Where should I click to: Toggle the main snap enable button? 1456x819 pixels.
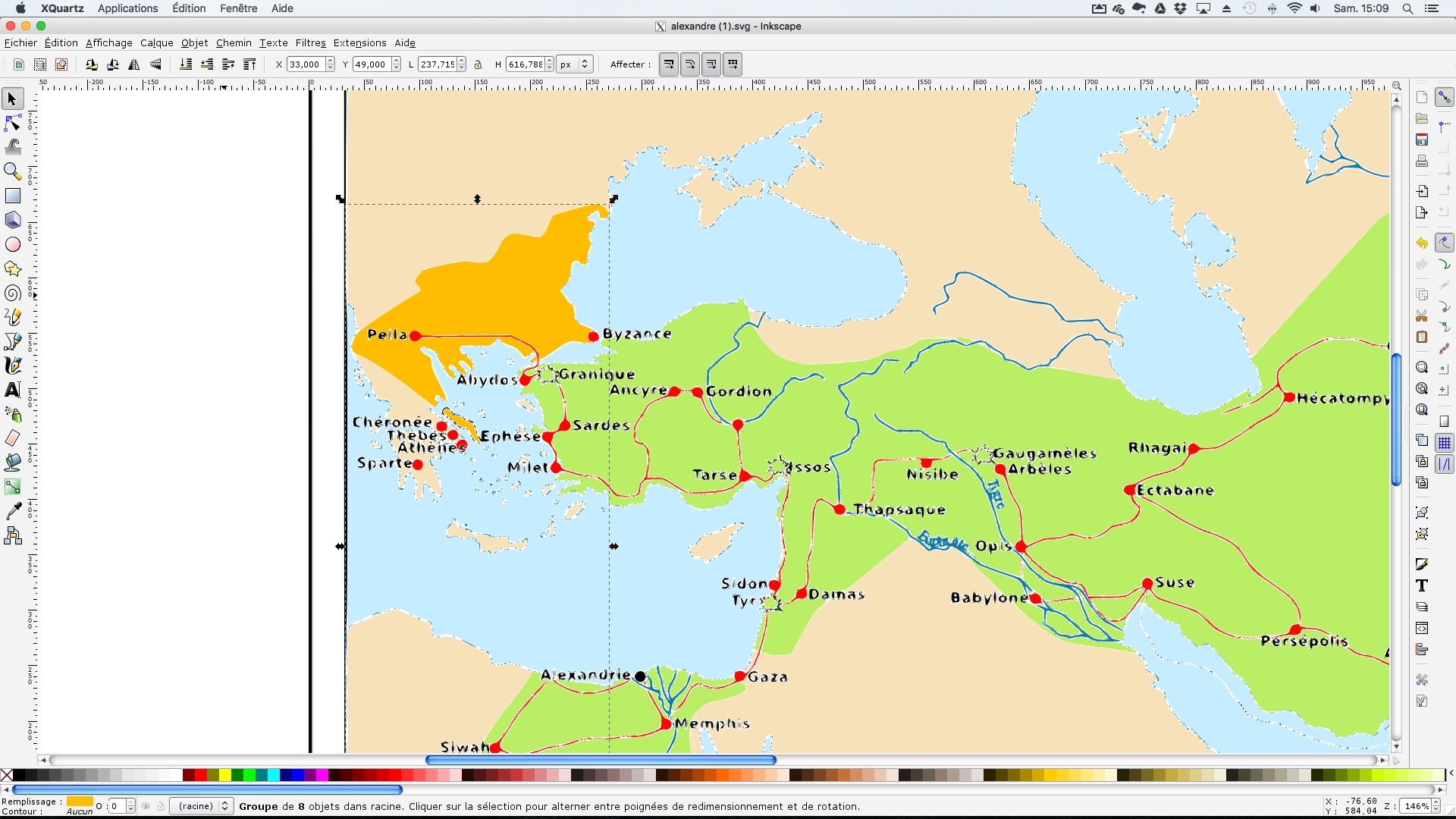[x=1444, y=98]
